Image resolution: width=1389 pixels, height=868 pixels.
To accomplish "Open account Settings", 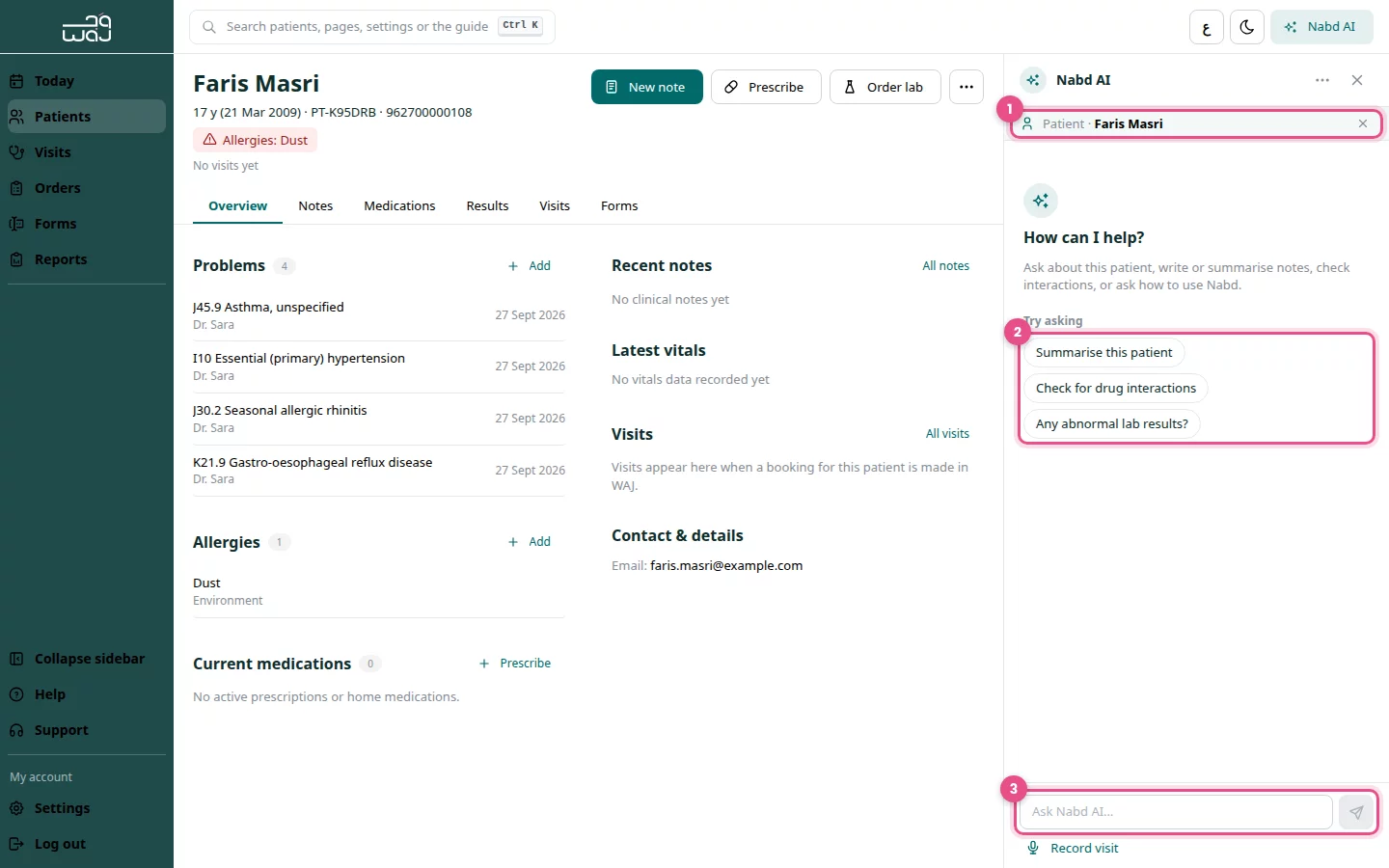I will (87, 808).
